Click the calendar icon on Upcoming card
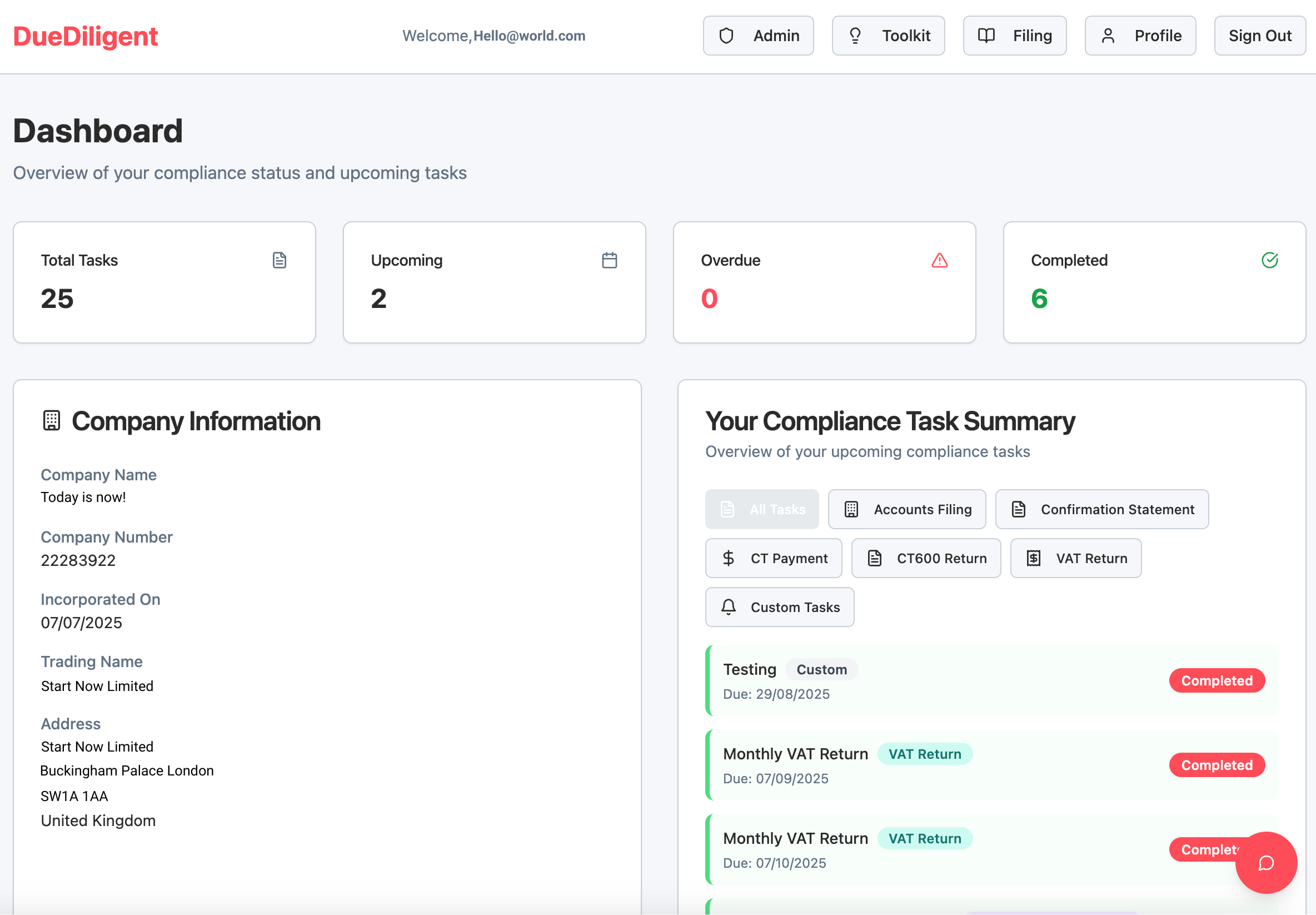Screen dimensions: 1316x915 [609, 260]
